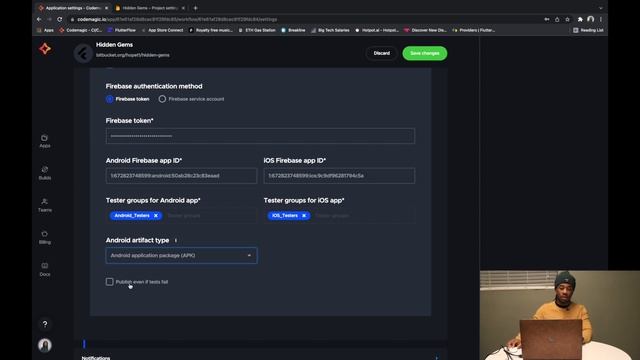Open Builds section in sidebar
The width and height of the screenshot is (640, 360).
point(45,173)
